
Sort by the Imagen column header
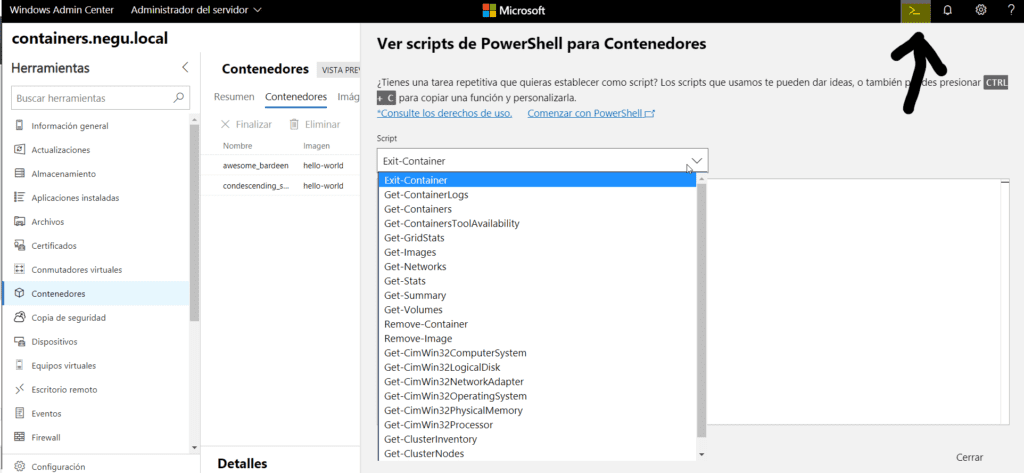click(317, 146)
